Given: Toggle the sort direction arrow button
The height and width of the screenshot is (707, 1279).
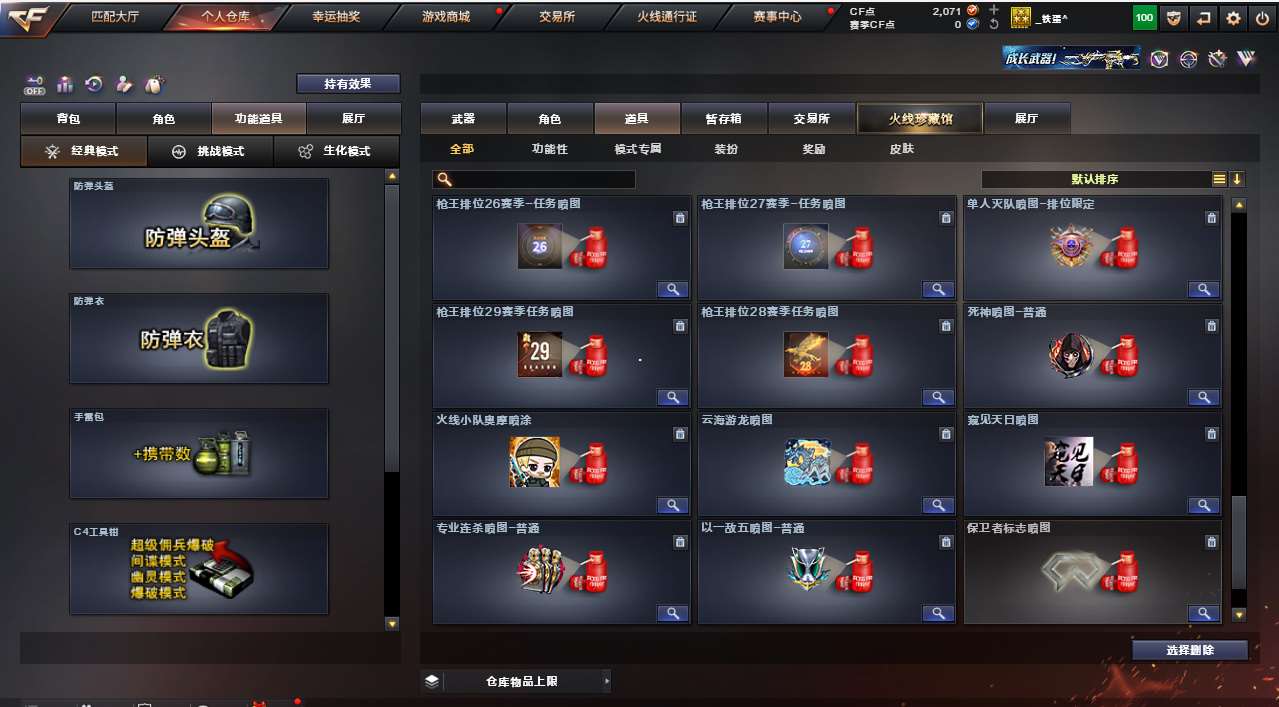Looking at the screenshot, I should click(1237, 179).
